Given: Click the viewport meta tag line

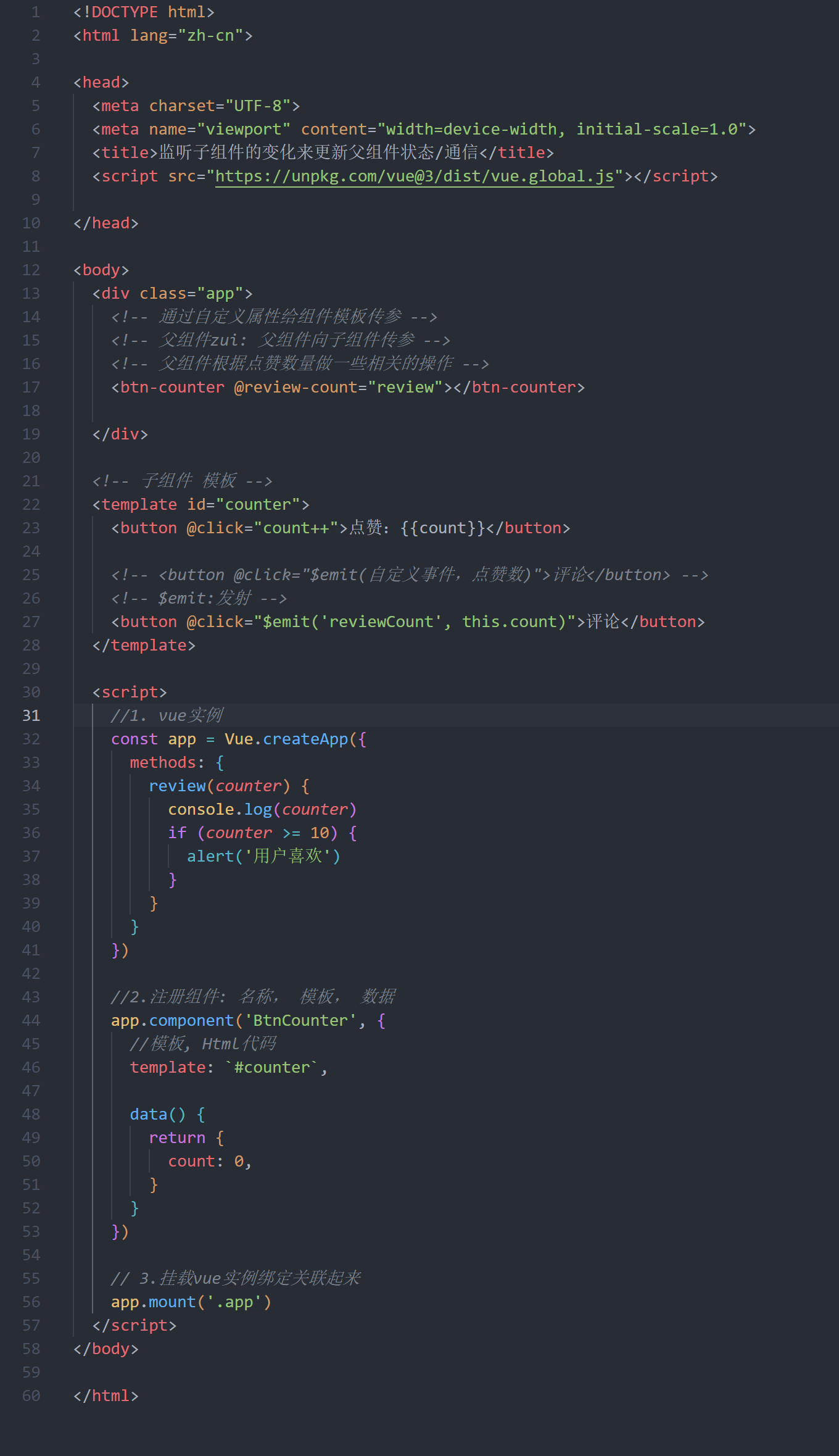Looking at the screenshot, I should pos(424,130).
